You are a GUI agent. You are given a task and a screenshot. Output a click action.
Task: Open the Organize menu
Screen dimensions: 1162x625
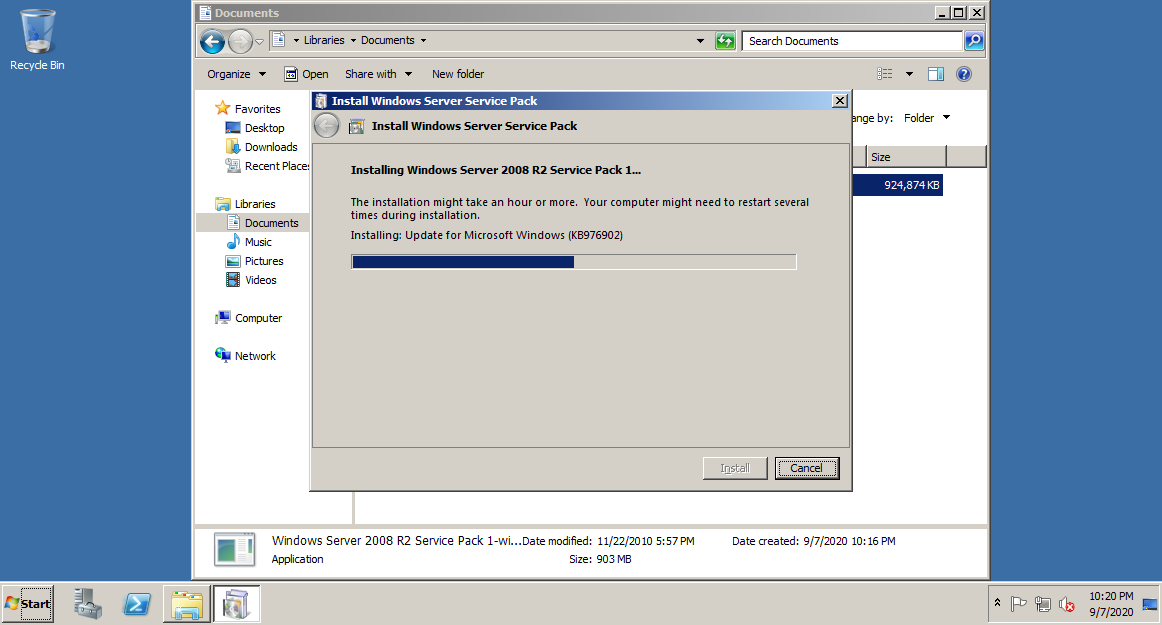[236, 74]
